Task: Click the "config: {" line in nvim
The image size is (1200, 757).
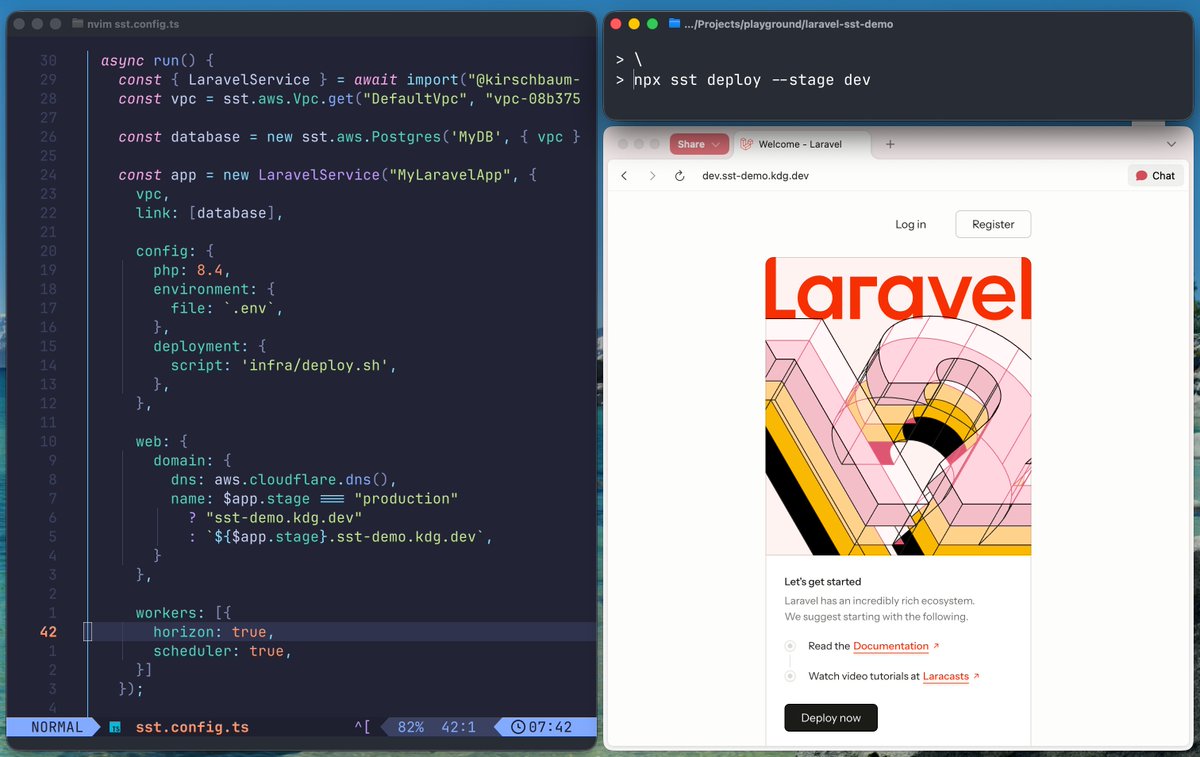Action: tap(174, 251)
